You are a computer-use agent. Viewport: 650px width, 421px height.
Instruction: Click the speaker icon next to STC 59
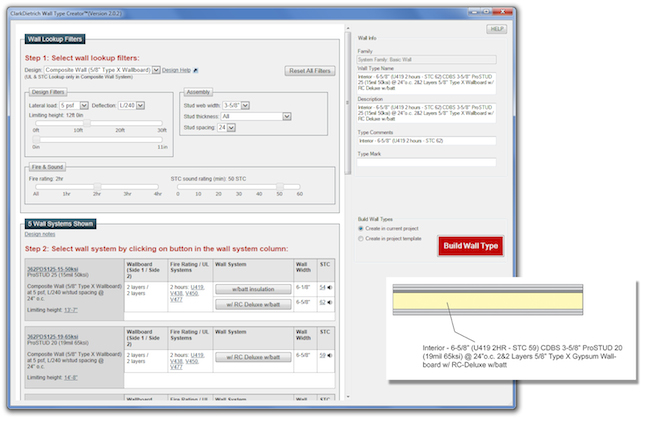point(331,356)
